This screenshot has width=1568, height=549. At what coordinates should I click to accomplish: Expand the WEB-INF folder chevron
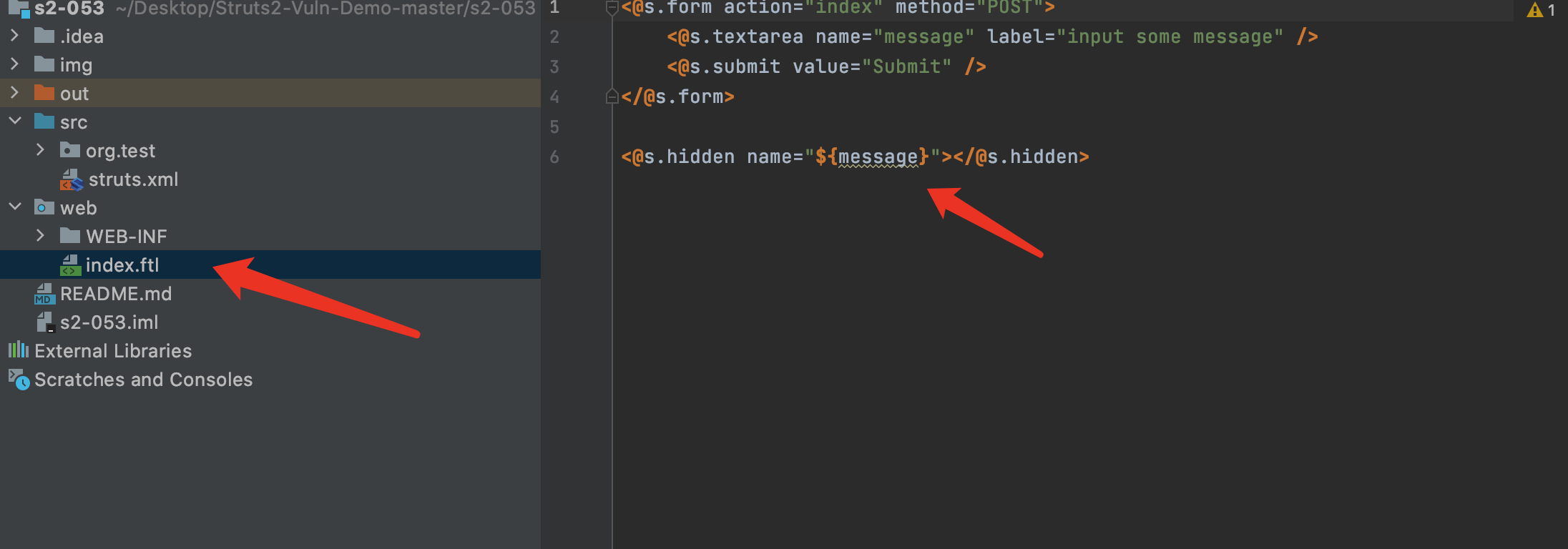click(40, 235)
